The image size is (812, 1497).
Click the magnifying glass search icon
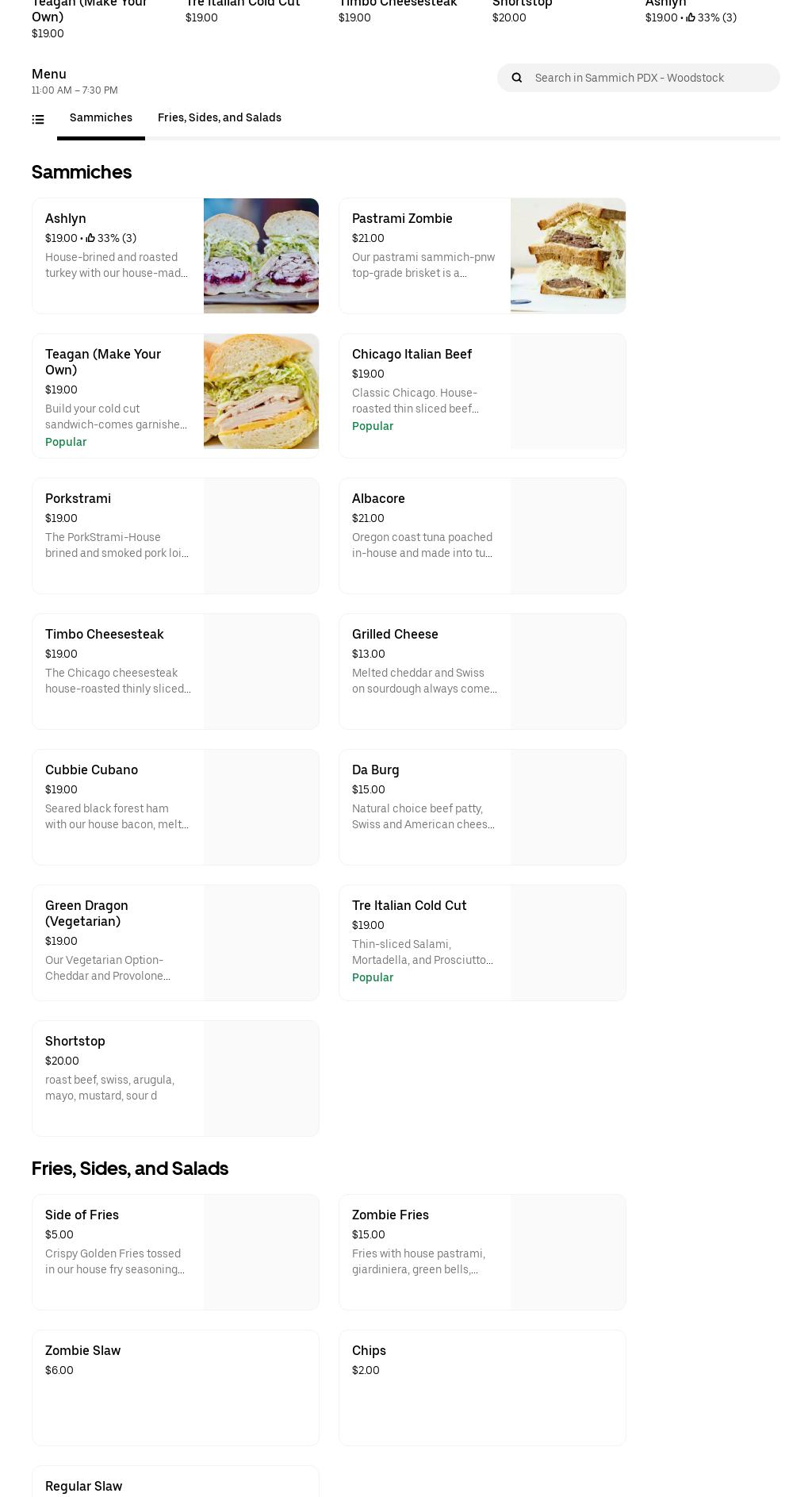pyautogui.click(x=517, y=77)
